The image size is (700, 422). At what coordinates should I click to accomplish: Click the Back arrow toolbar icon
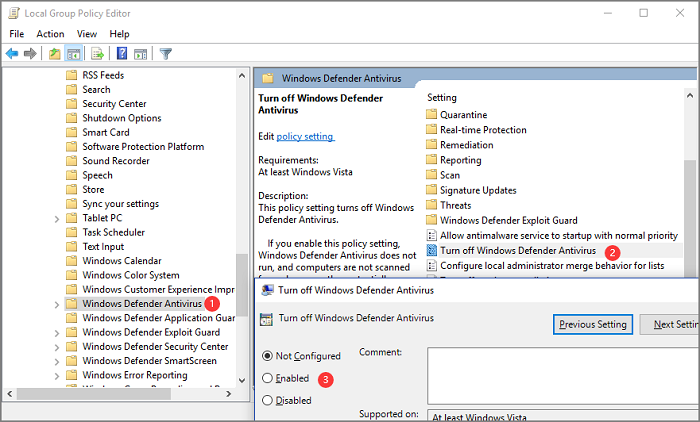12,54
